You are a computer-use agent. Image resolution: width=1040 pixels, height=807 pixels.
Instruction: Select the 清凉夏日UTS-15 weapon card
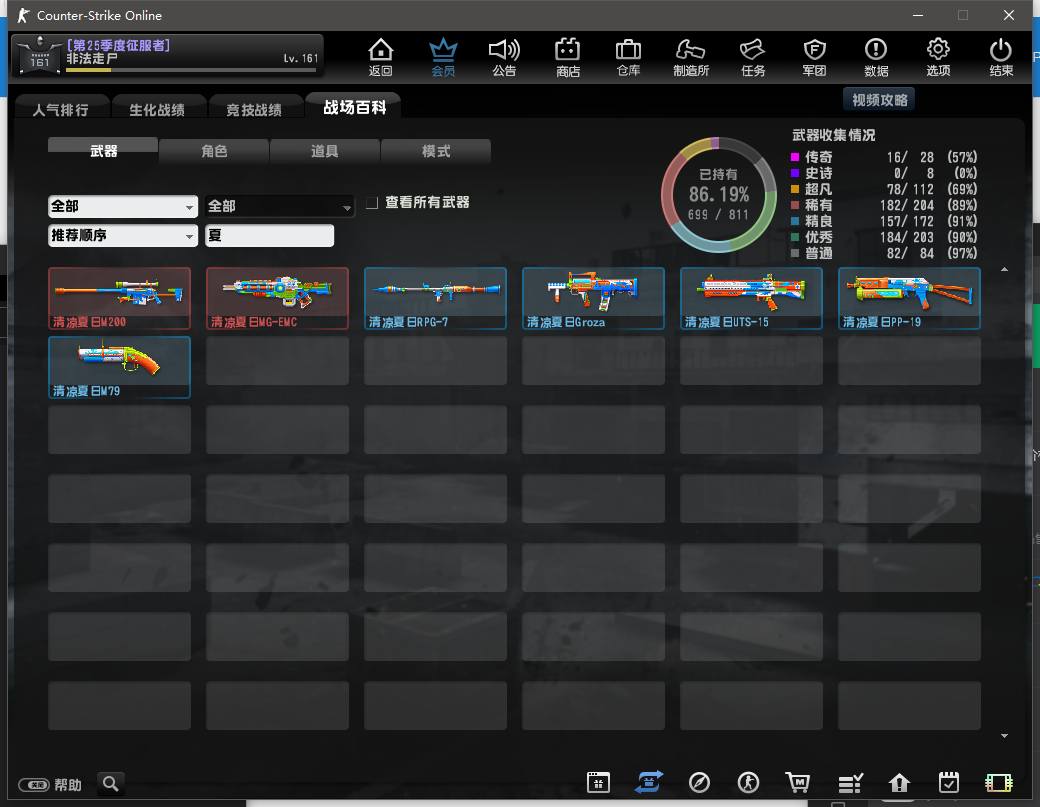pyautogui.click(x=751, y=298)
